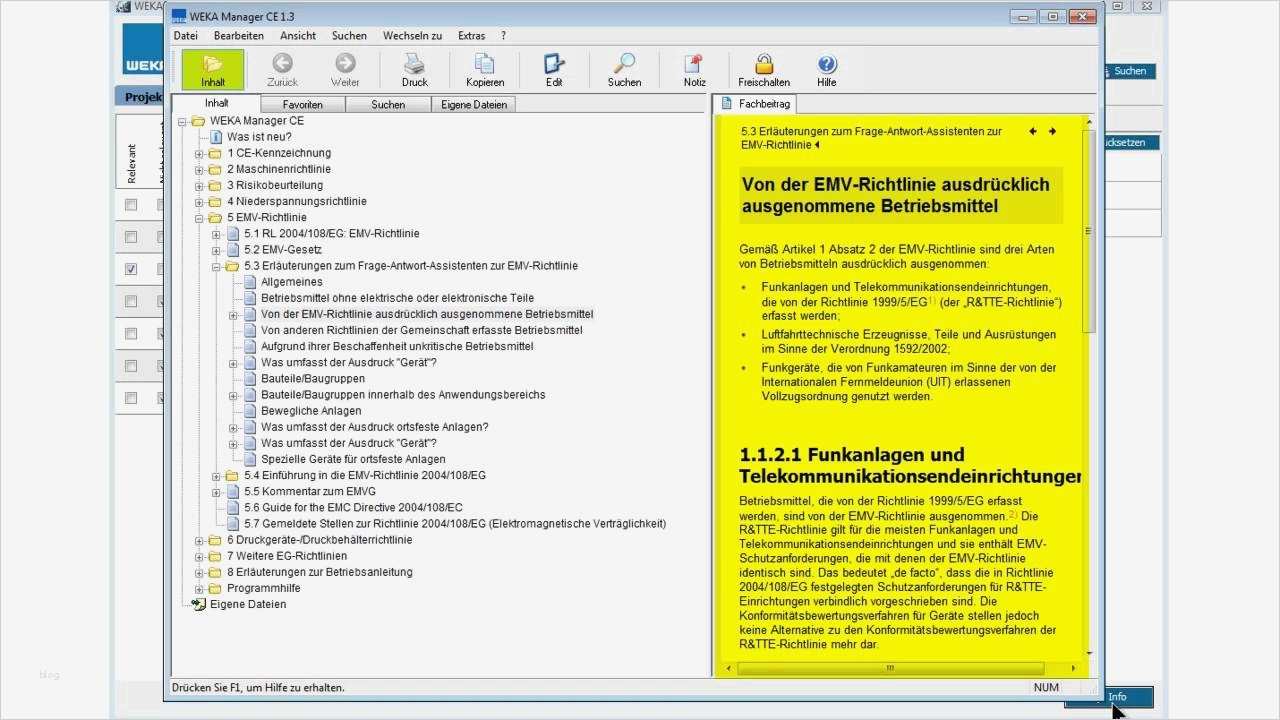1280x720 pixels.
Task: Click the left arrow in the Fachbeitrag header
Action: tap(1032, 131)
